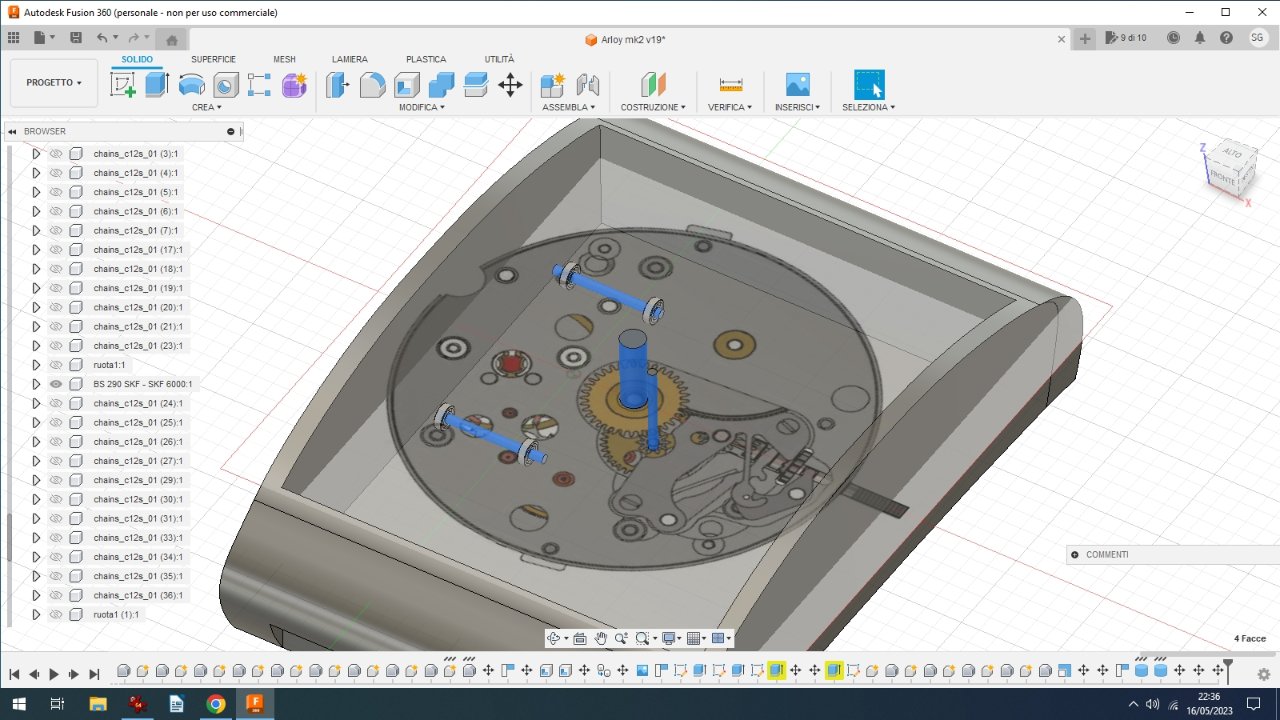Switch to the PLASTICA tab
1280x720 pixels.
point(426,59)
